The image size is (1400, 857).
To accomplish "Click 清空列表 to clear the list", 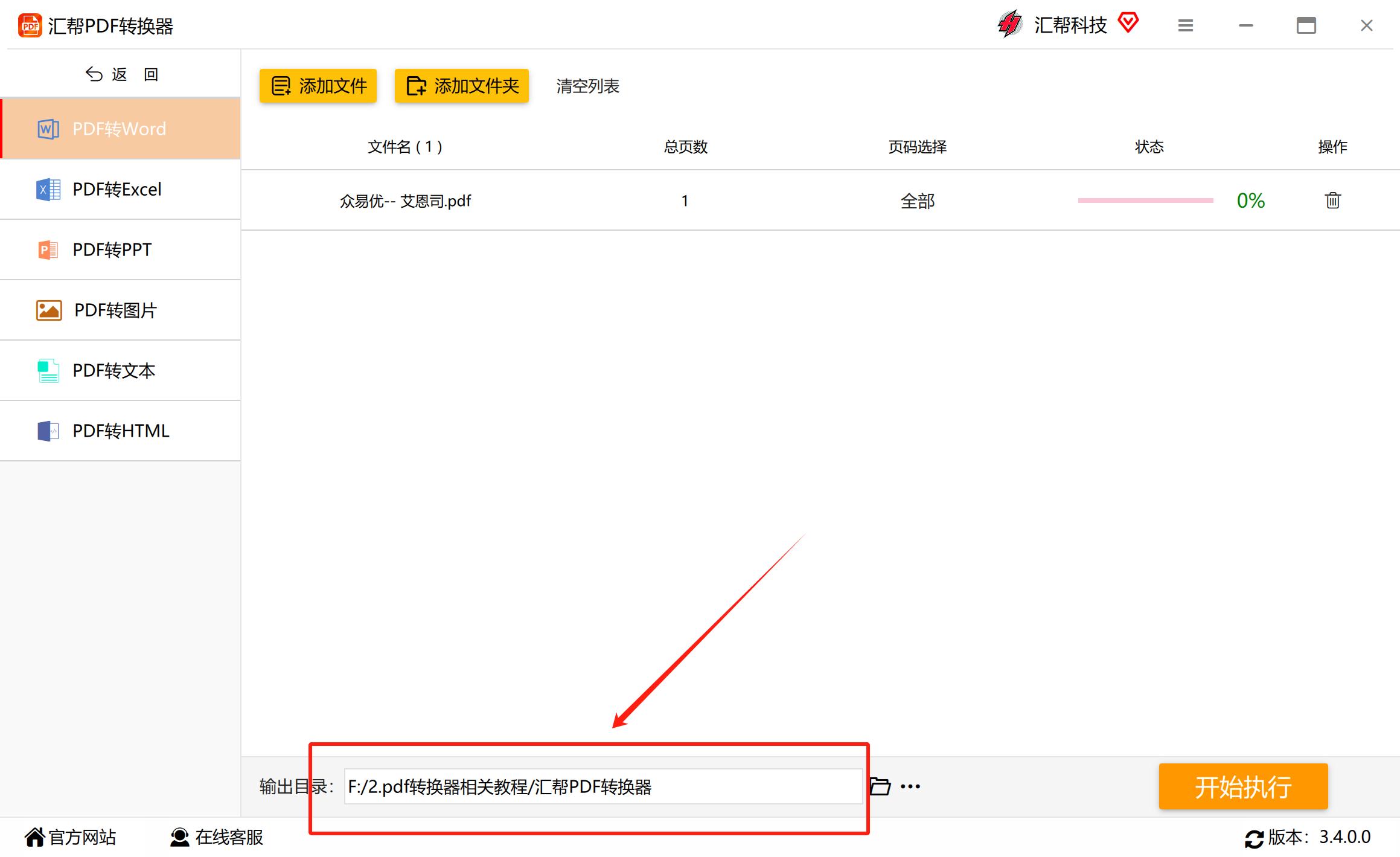I will point(587,86).
